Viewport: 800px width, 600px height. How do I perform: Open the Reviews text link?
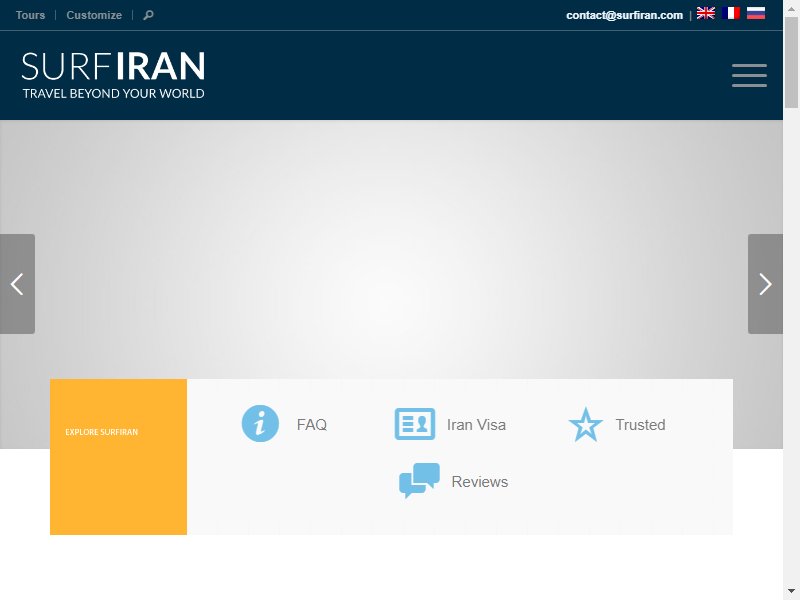point(480,482)
